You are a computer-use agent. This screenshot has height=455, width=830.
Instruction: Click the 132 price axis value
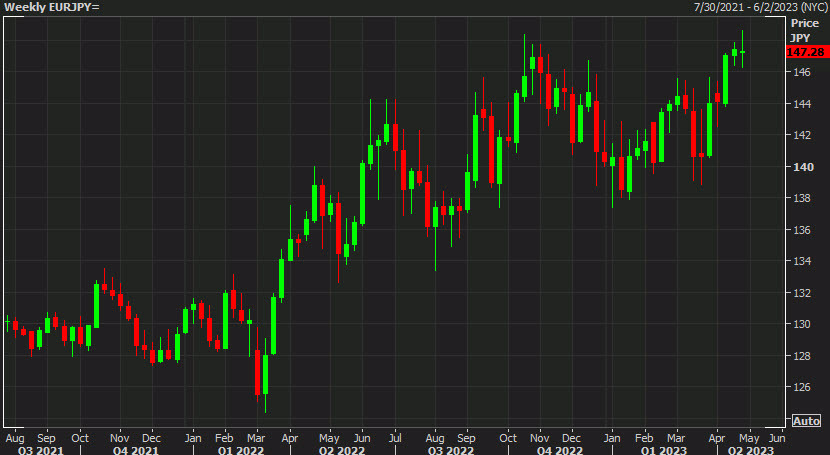tap(801, 293)
